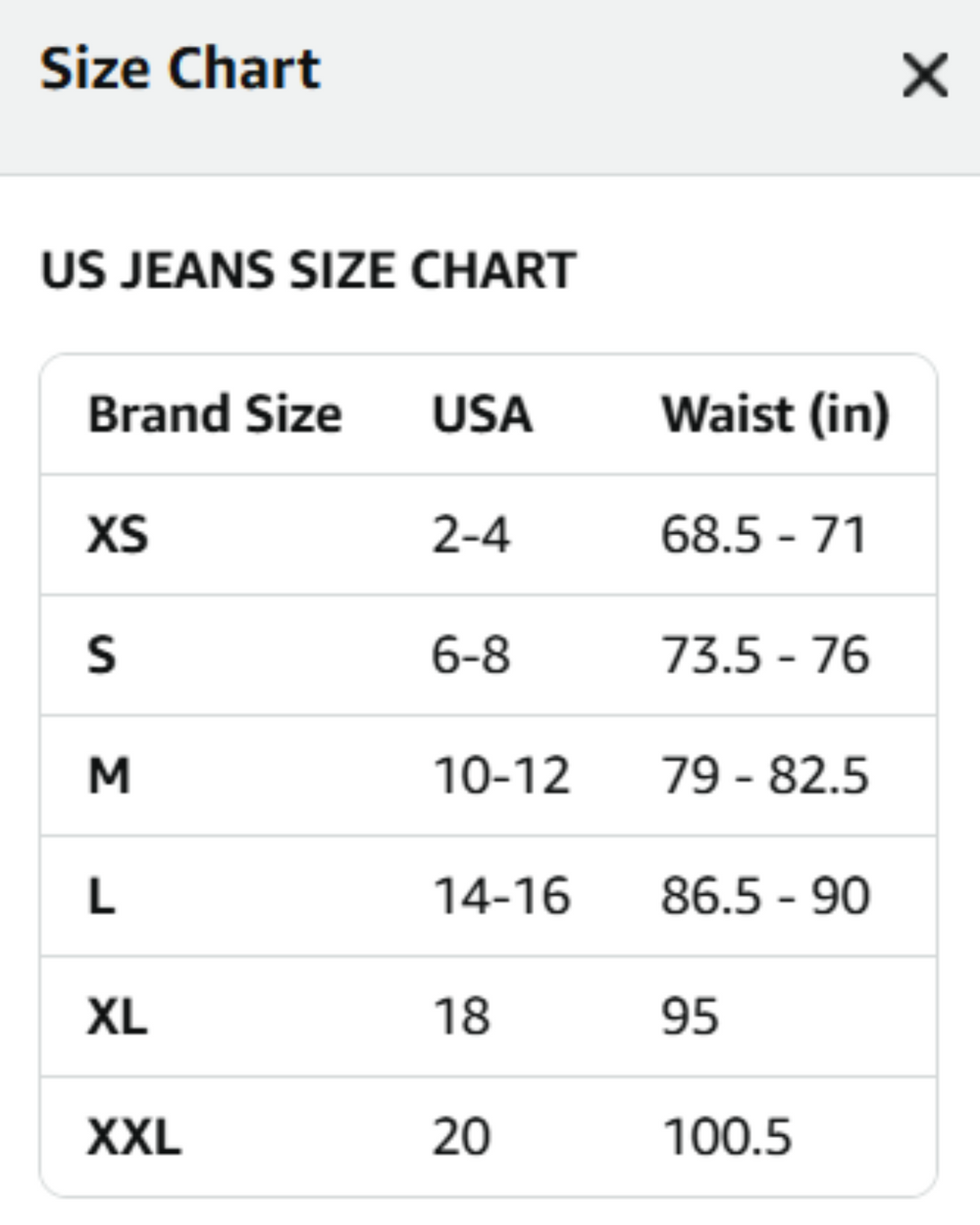Click waist value 86.5 - 90
The image size is (980, 1225).
(x=766, y=897)
